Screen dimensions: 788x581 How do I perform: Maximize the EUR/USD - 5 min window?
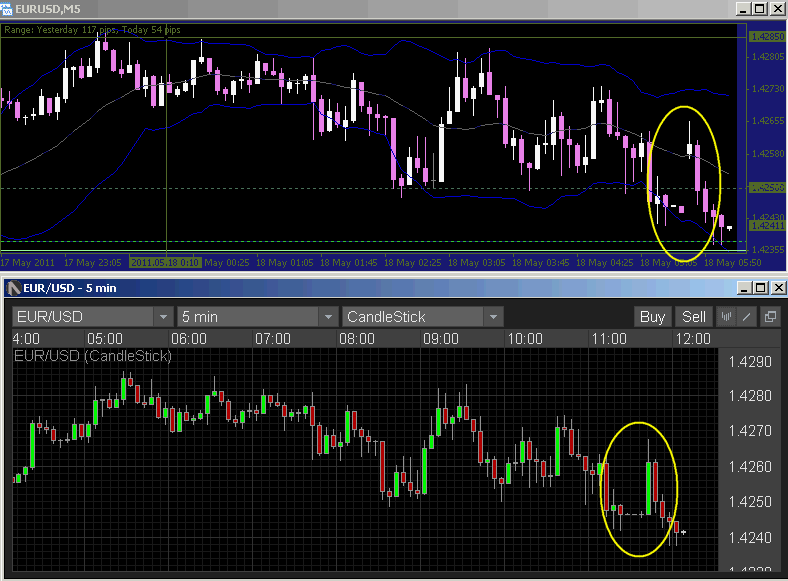tap(761, 287)
